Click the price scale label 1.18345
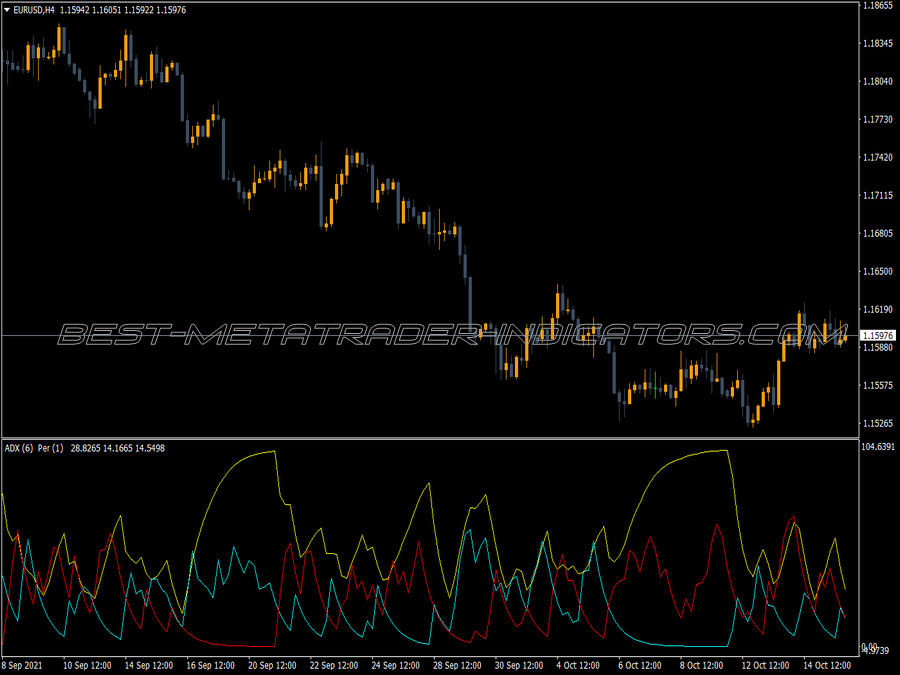900x675 pixels. click(878, 44)
